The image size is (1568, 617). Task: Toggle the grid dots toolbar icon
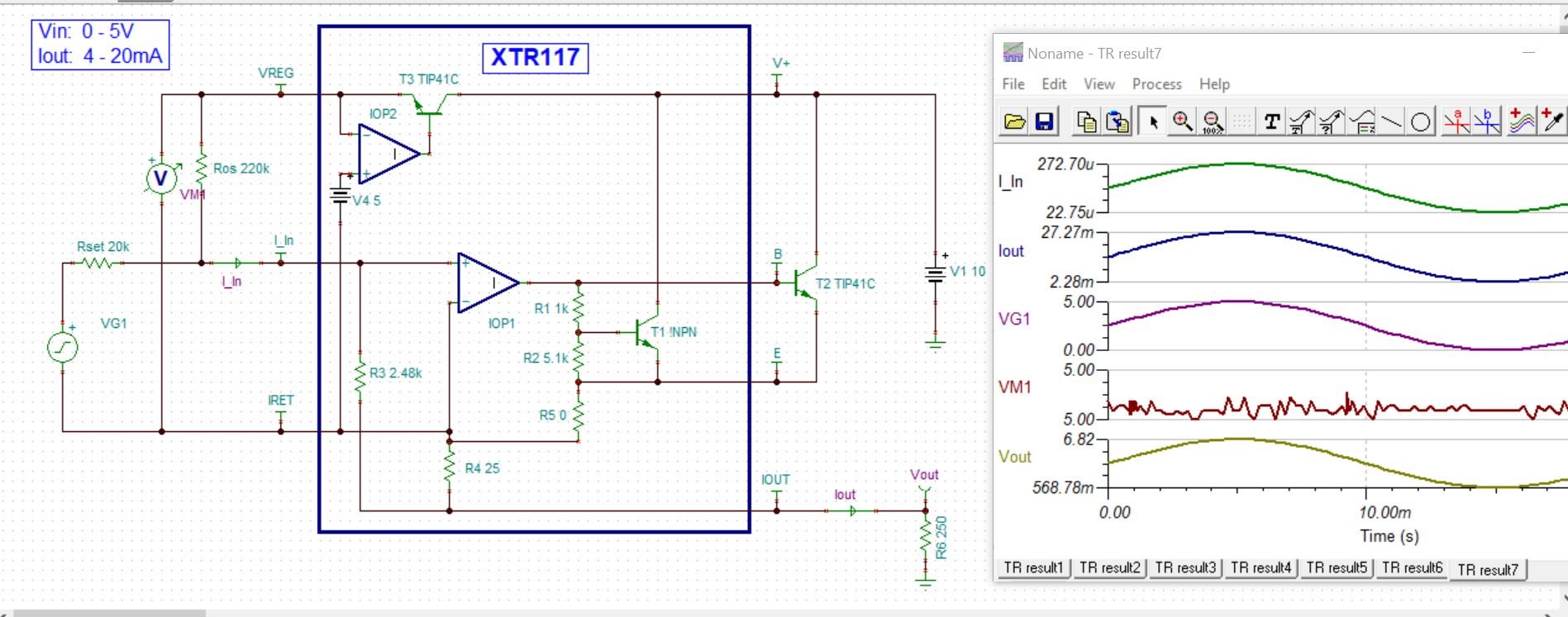pos(1242,122)
